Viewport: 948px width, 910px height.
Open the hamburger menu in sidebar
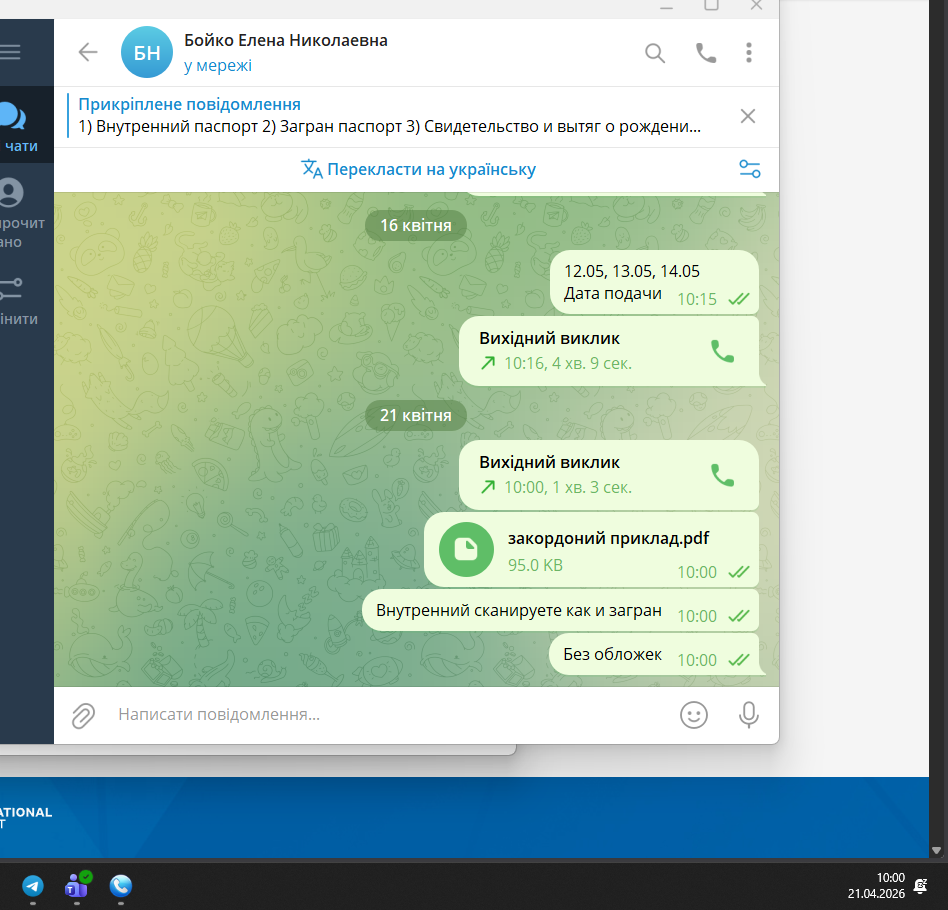pos(10,52)
